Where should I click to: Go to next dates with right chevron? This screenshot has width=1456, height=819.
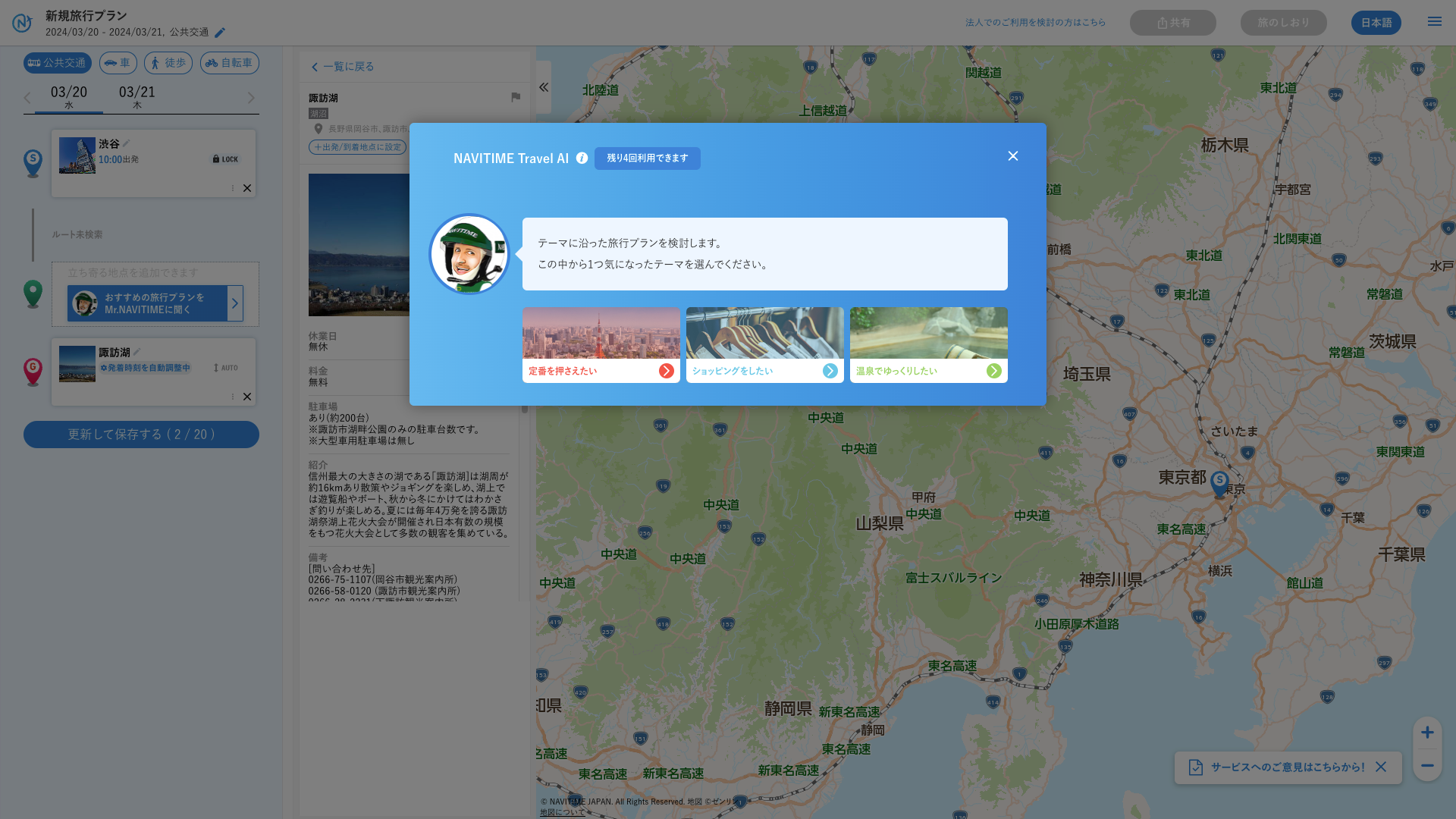tap(251, 98)
